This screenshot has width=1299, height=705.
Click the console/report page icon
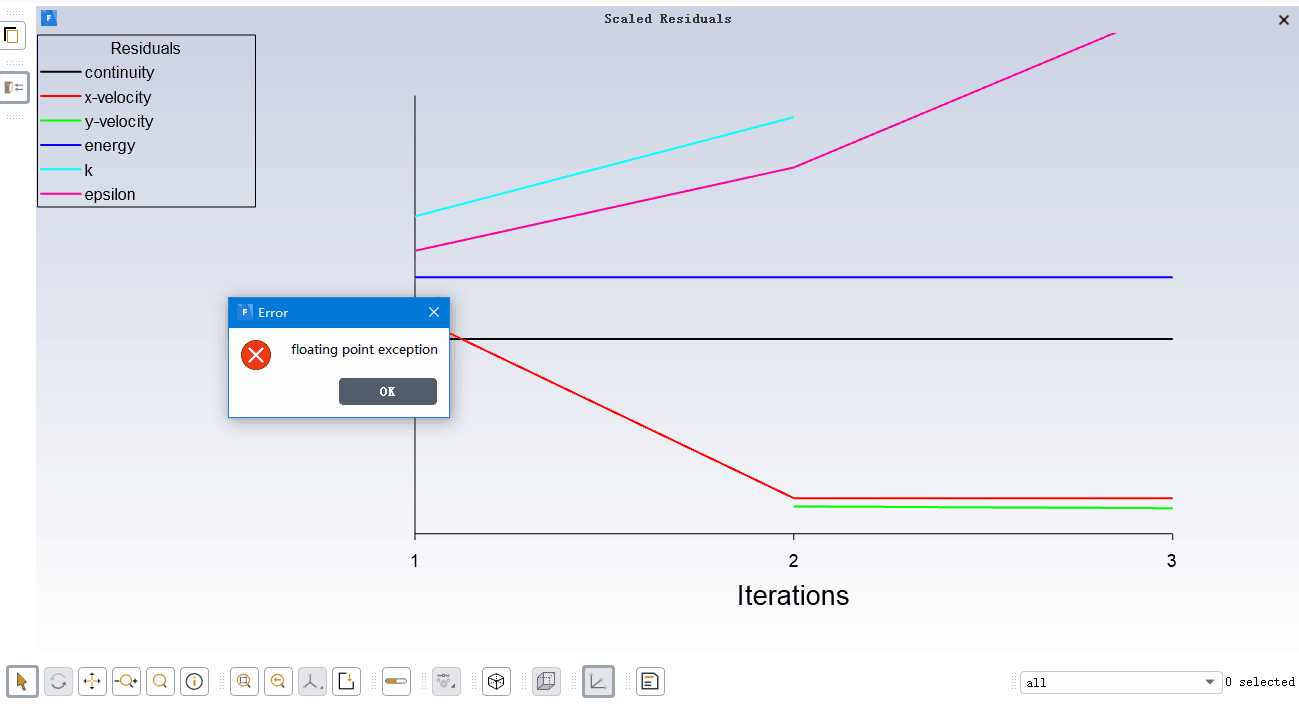[x=650, y=682]
